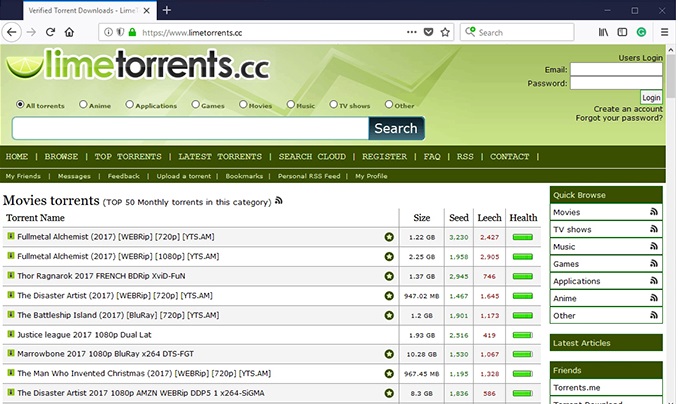Click download icon beside The Battleship Island
The width and height of the screenshot is (678, 404).
(x=11, y=314)
